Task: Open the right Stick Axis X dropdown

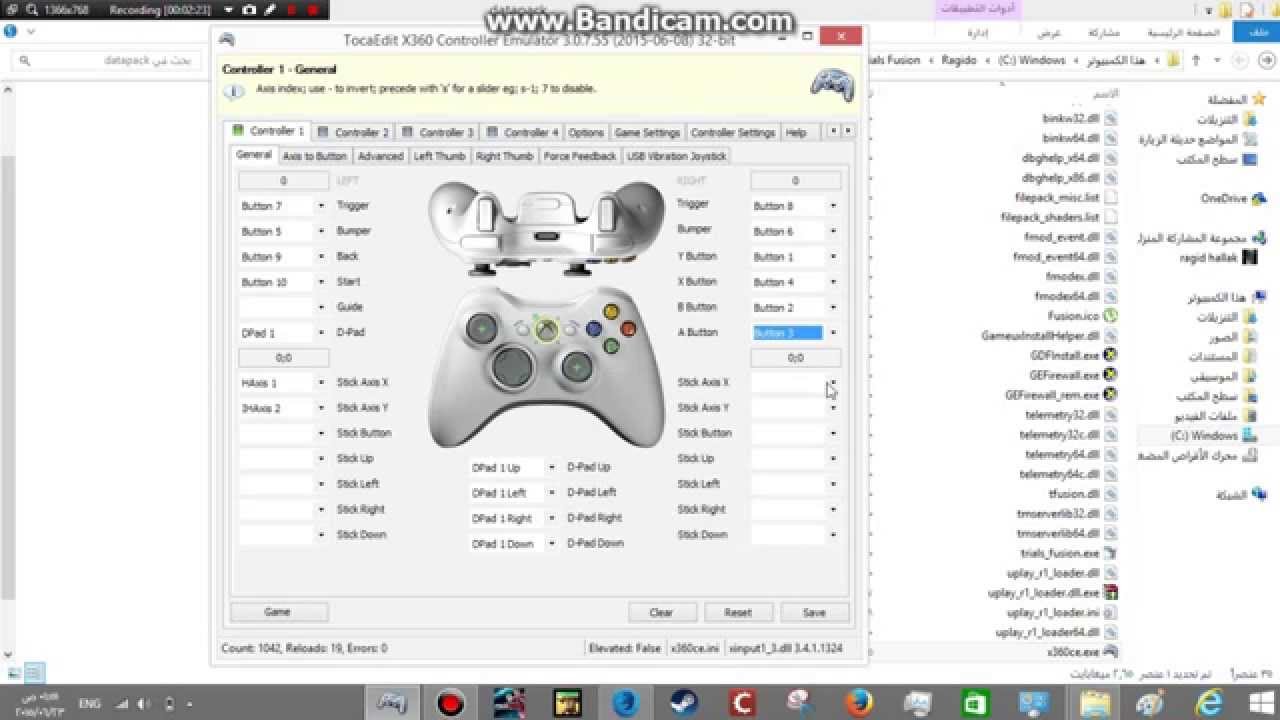Action: coord(833,383)
